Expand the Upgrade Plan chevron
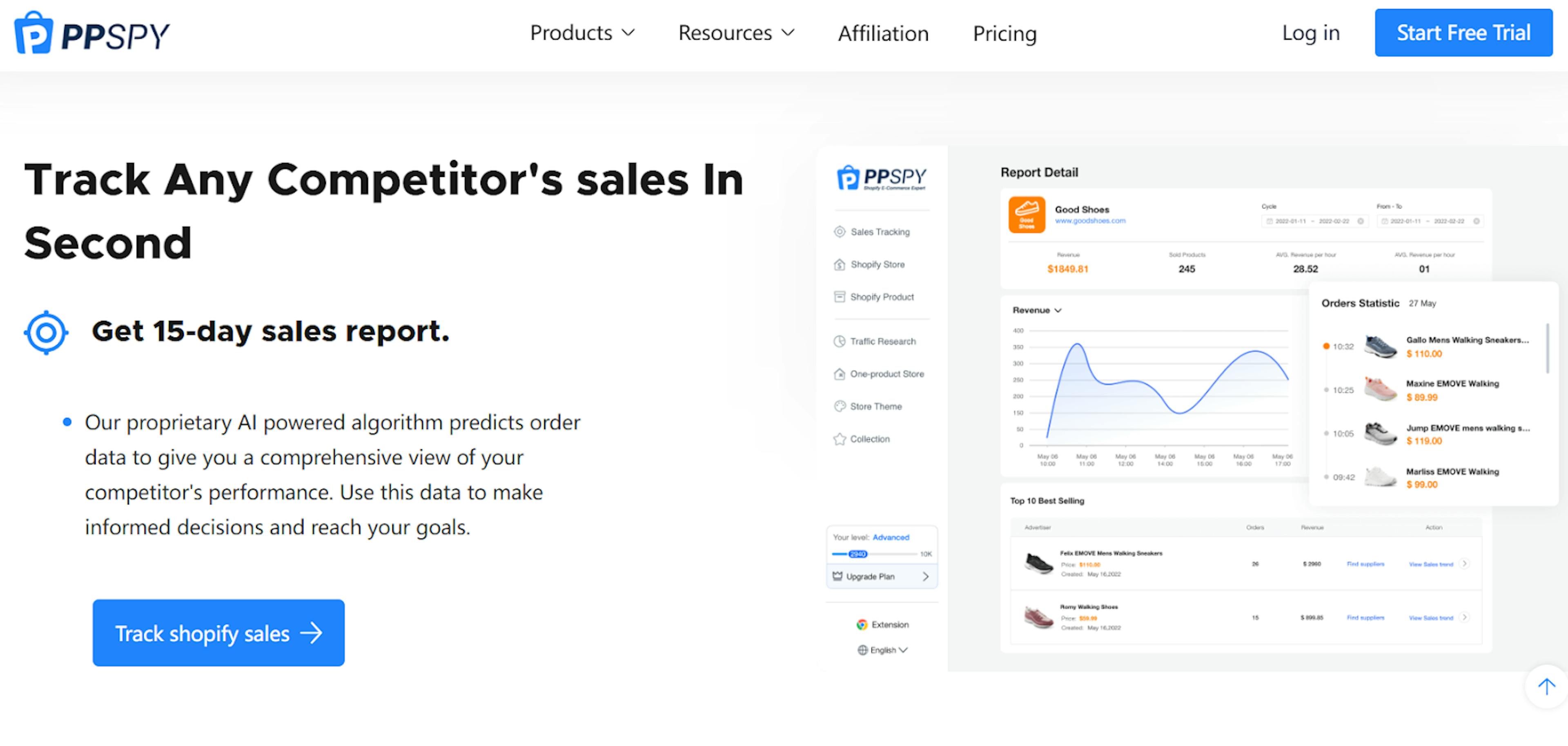The width and height of the screenshot is (1568, 746). [925, 576]
